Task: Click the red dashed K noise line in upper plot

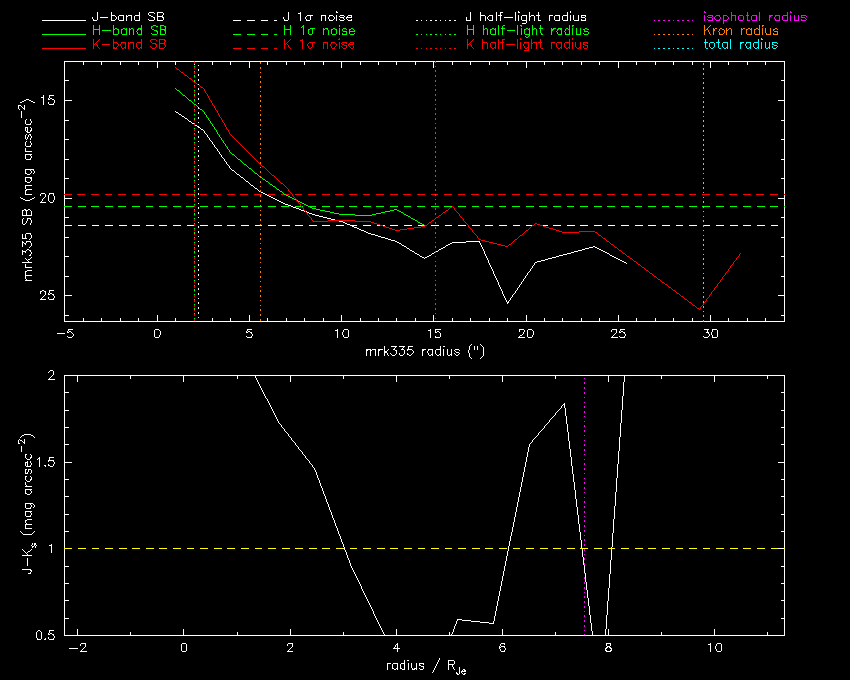Action: tap(500, 195)
